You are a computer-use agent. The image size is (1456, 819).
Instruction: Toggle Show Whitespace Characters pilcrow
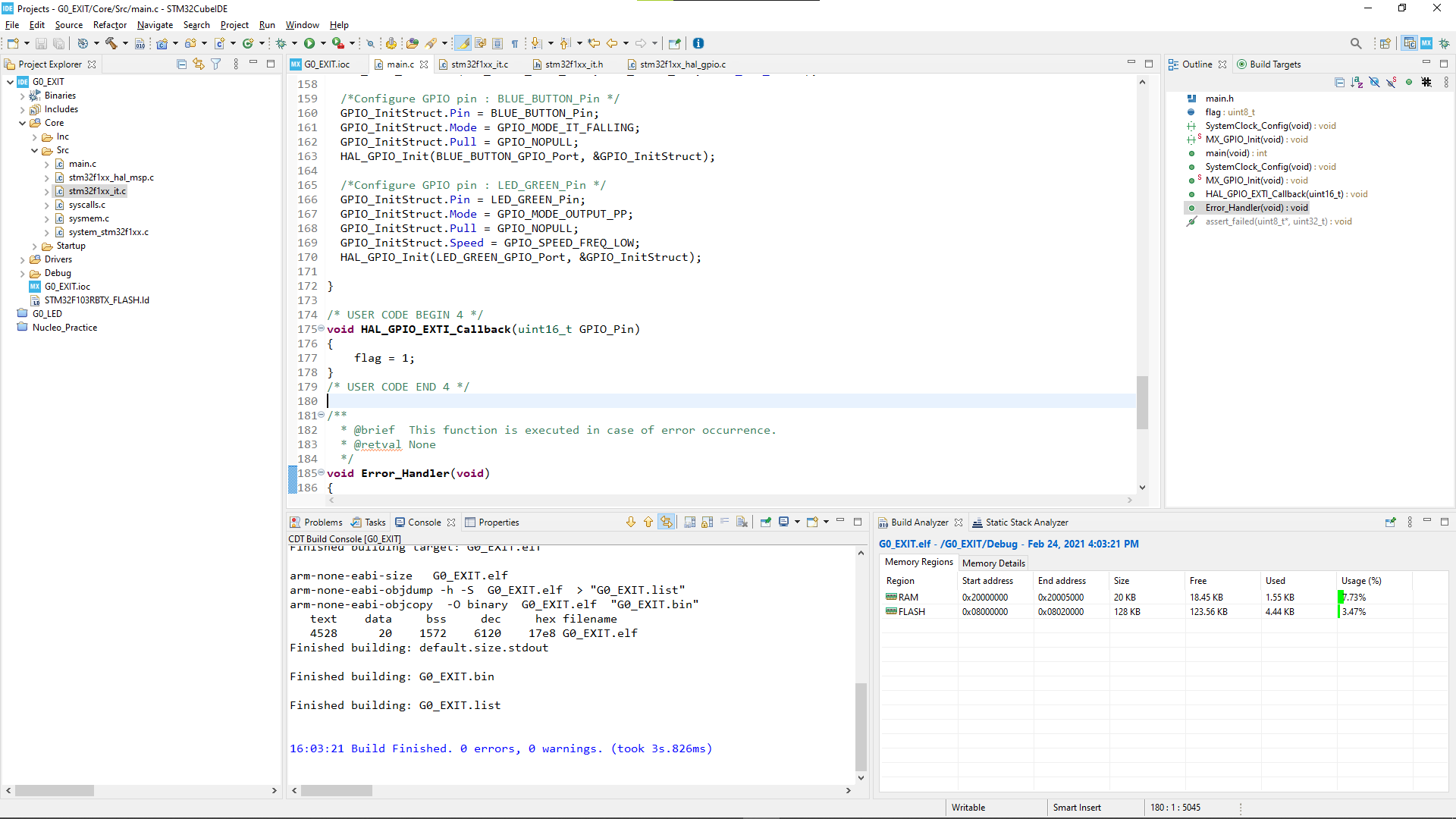click(x=515, y=43)
